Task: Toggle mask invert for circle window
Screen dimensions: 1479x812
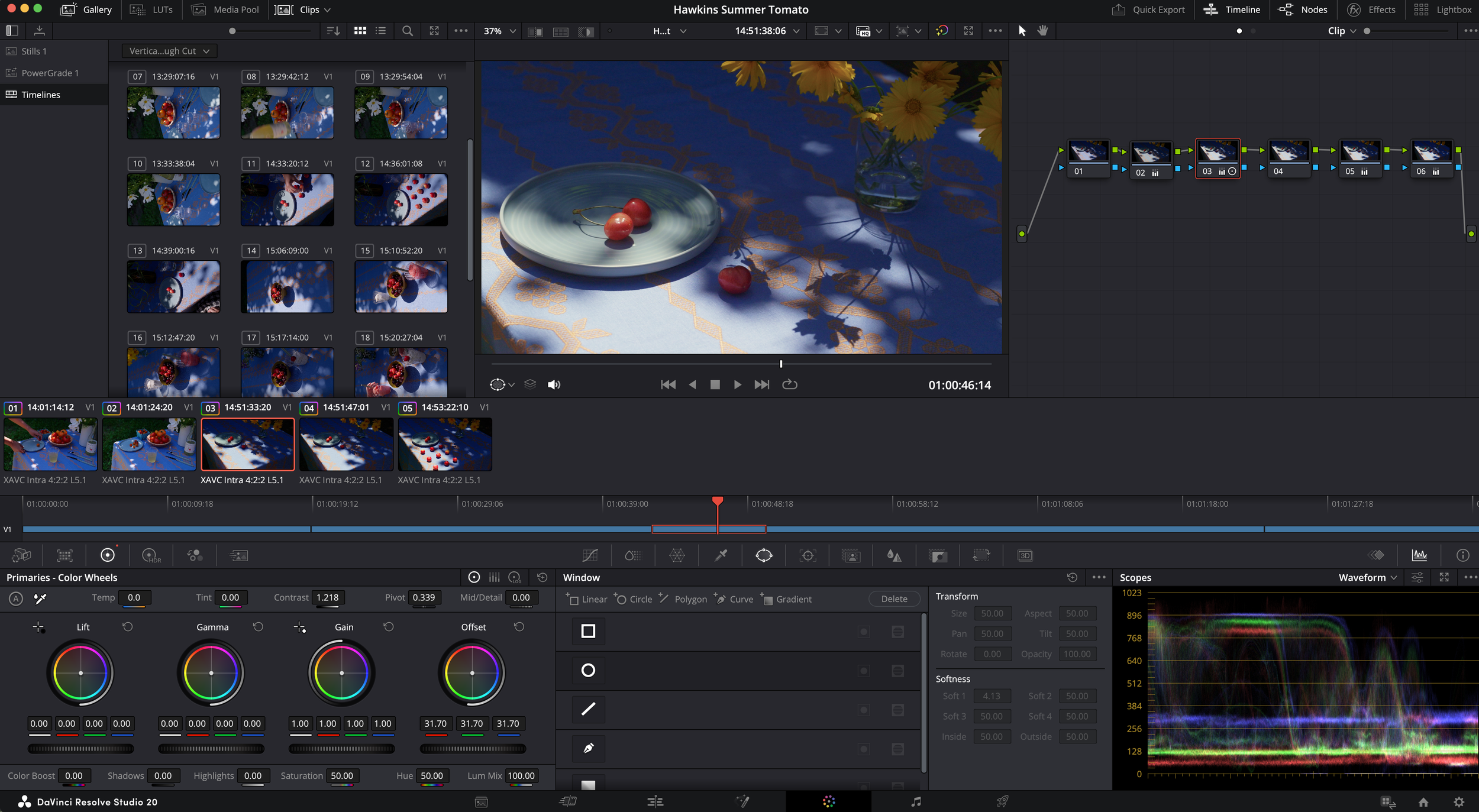Action: [864, 671]
